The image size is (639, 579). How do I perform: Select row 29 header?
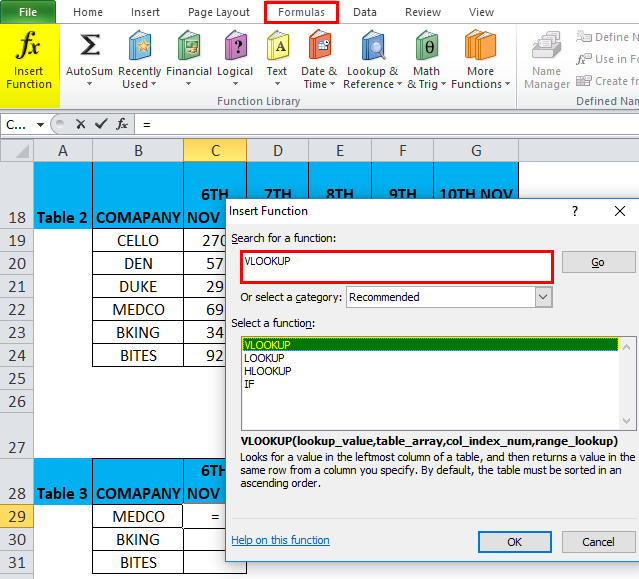(17, 517)
